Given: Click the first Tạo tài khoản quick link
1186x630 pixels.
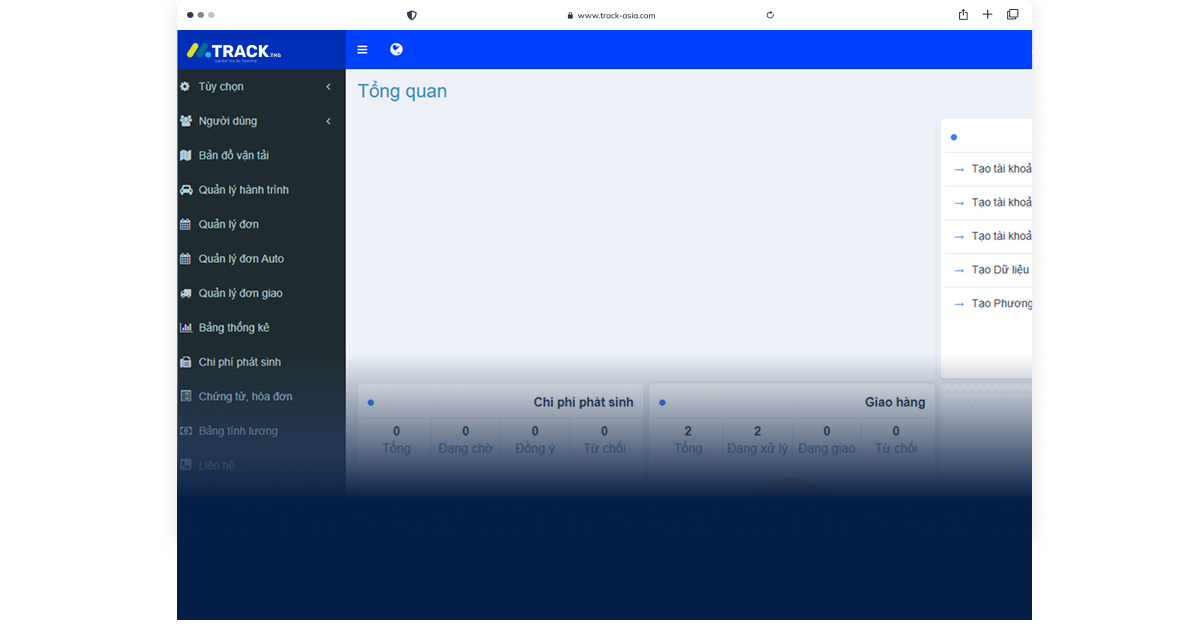Looking at the screenshot, I should pos(1000,169).
